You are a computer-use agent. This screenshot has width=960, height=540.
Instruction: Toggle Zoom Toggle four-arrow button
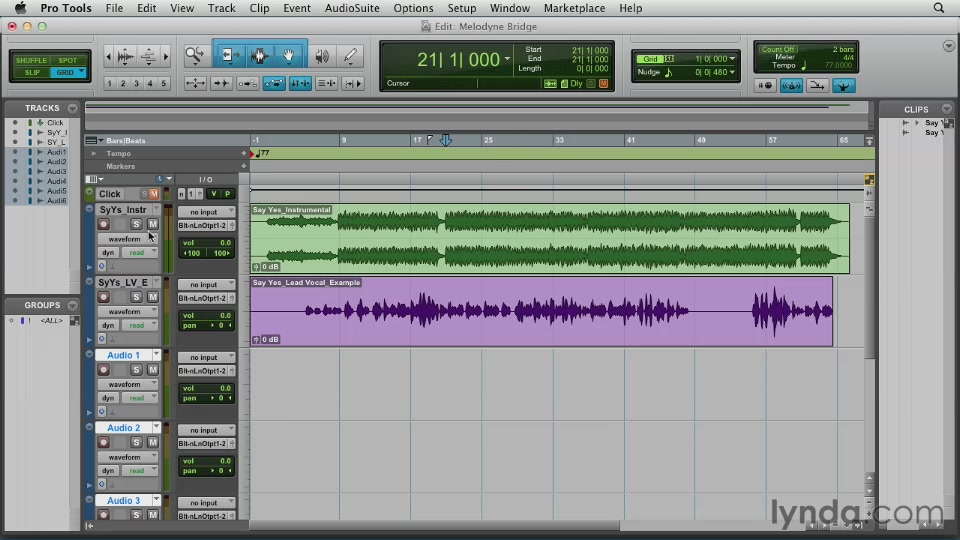pyautogui.click(x=195, y=83)
